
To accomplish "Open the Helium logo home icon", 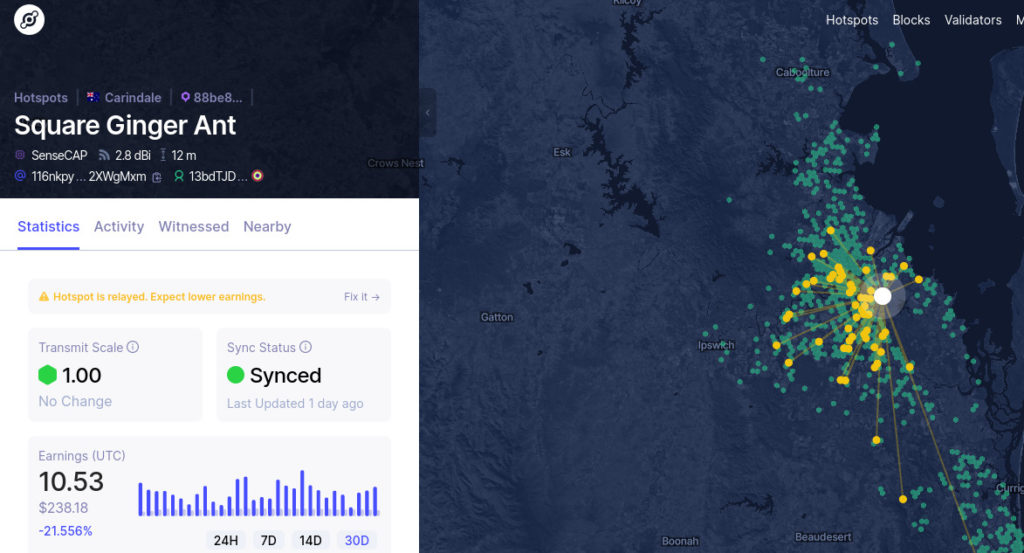I will tap(29, 20).
